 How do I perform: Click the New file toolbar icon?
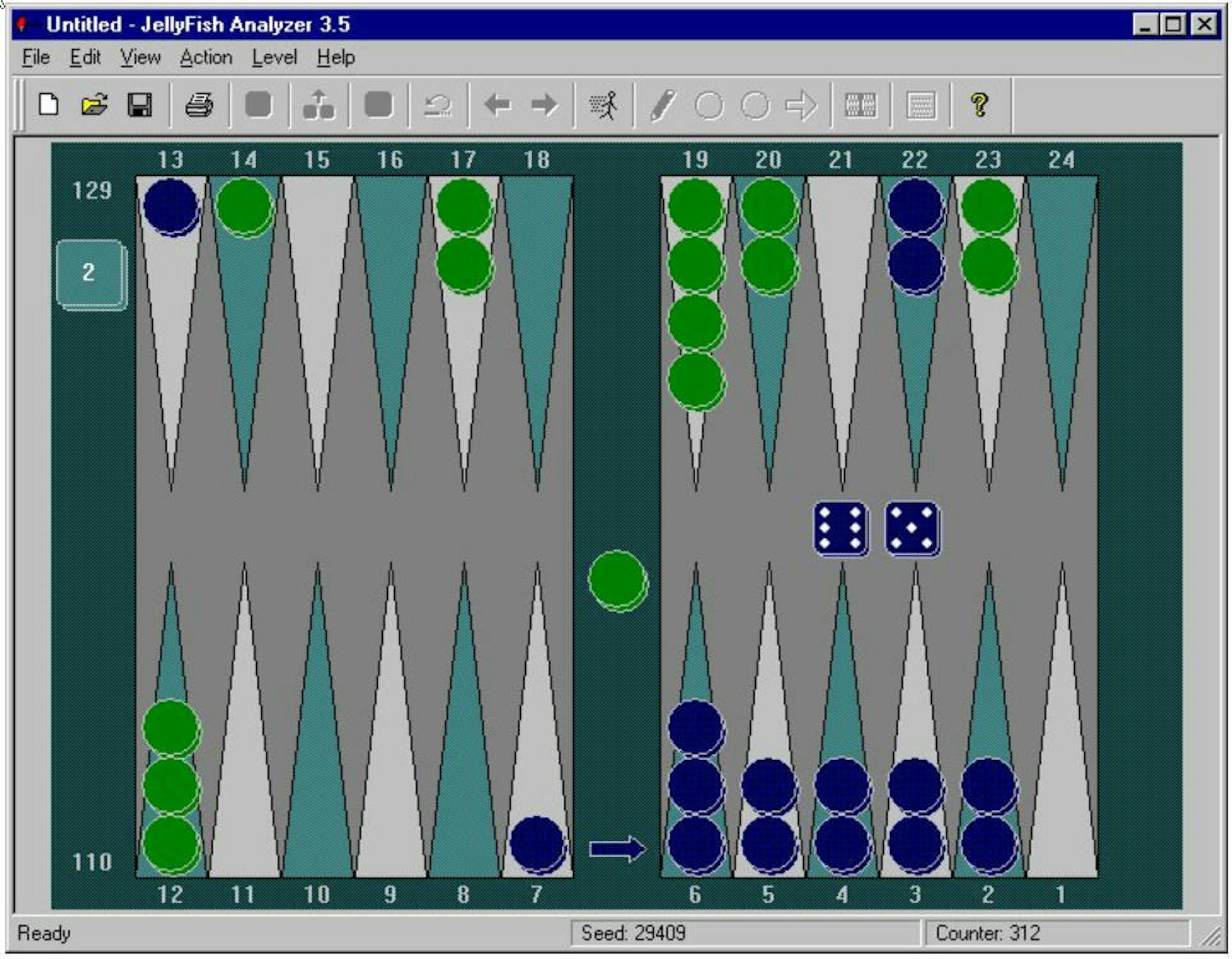coord(49,104)
